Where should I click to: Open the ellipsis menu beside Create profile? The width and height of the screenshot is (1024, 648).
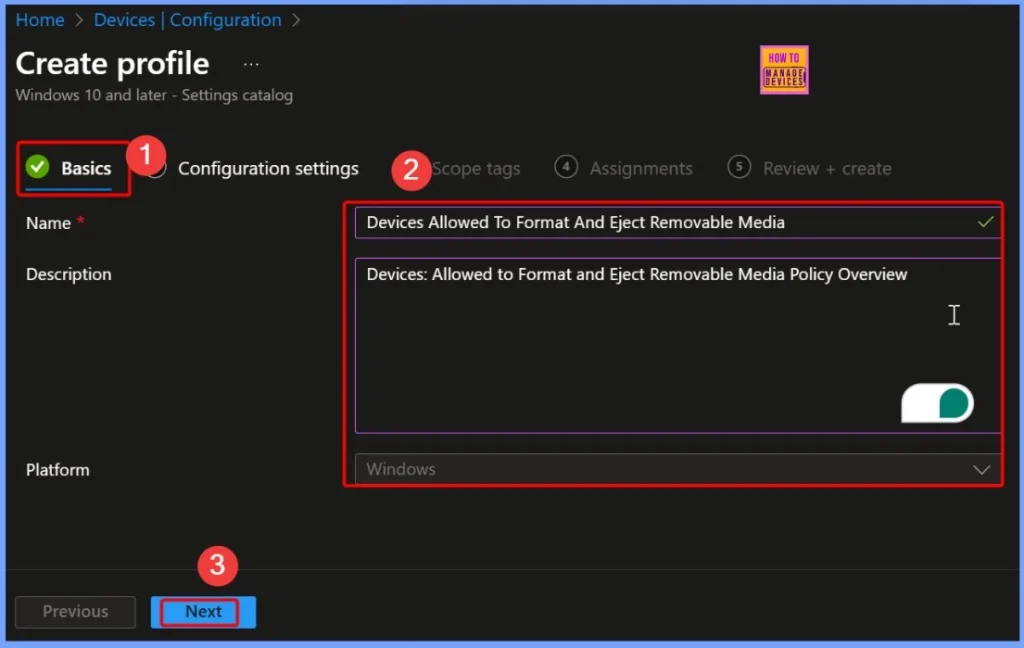[x=251, y=64]
